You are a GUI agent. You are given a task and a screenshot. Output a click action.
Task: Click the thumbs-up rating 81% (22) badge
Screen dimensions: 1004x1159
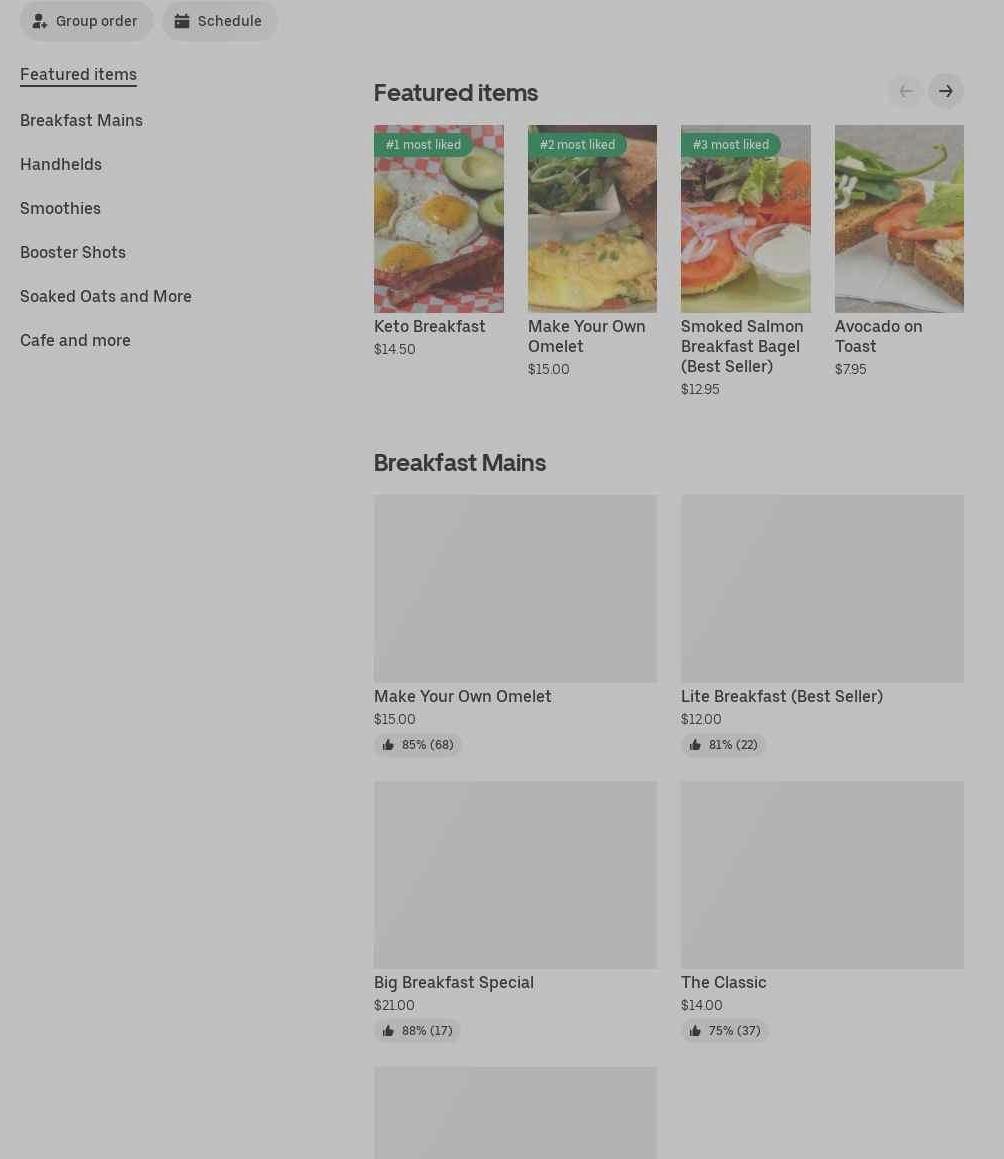723,744
